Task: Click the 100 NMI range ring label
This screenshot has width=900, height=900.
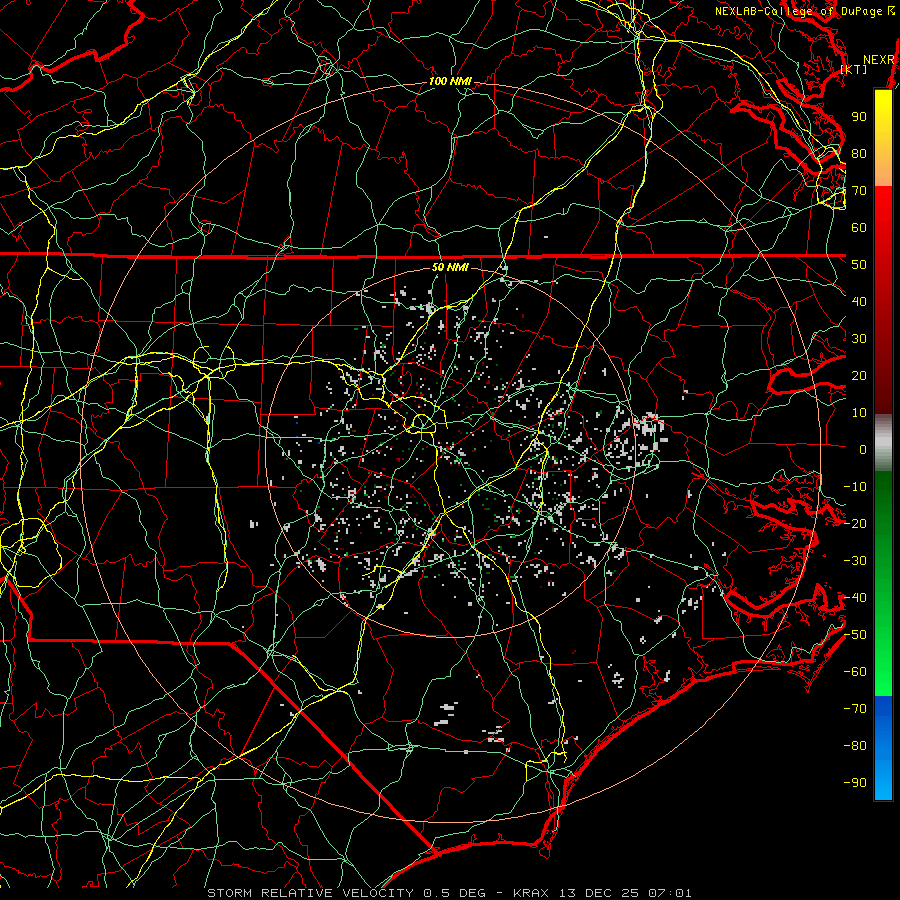Action: [450, 82]
